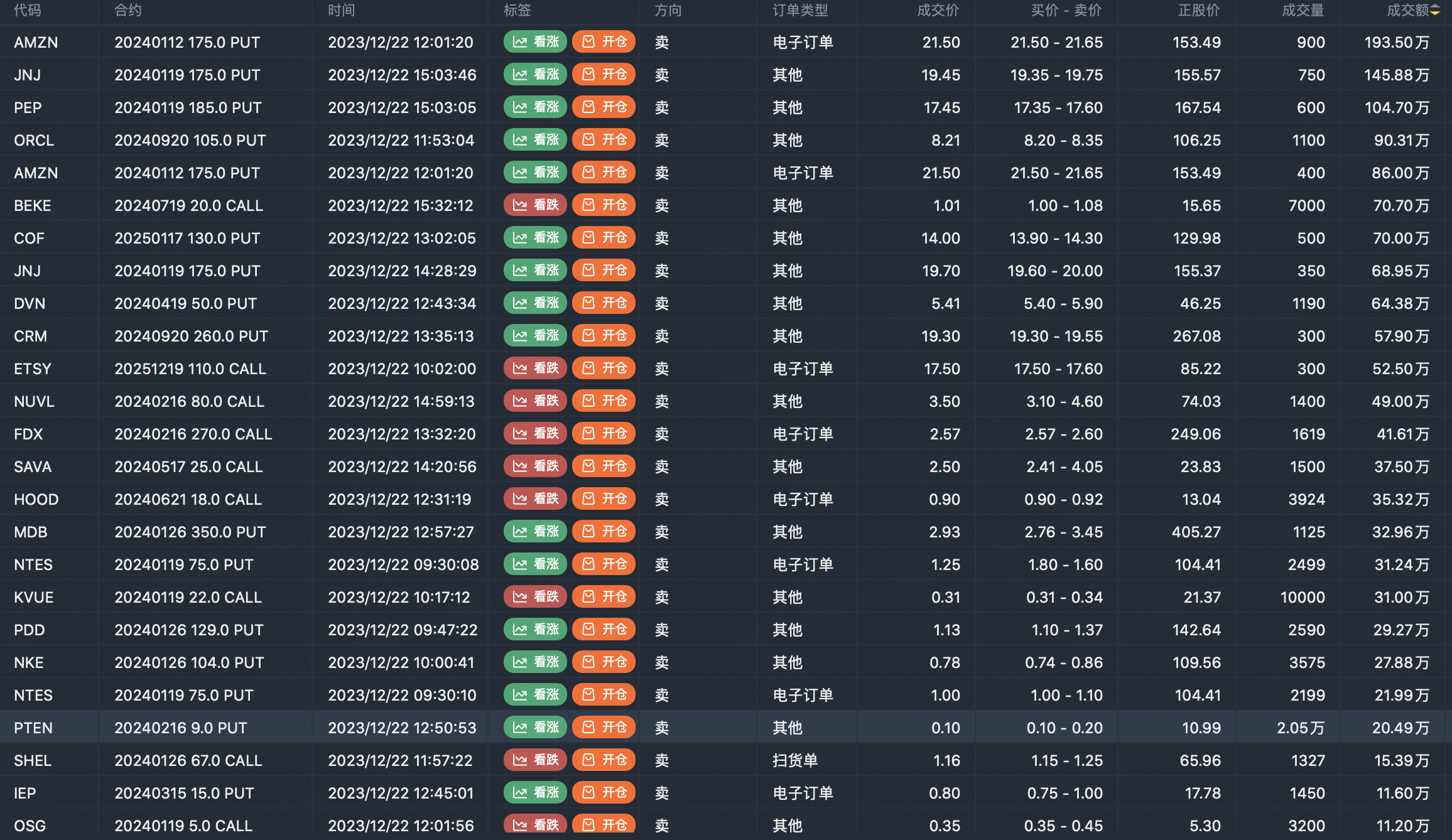Sort by 成交量 column header
Image resolution: width=1452 pixels, height=840 pixels.
click(x=1302, y=11)
